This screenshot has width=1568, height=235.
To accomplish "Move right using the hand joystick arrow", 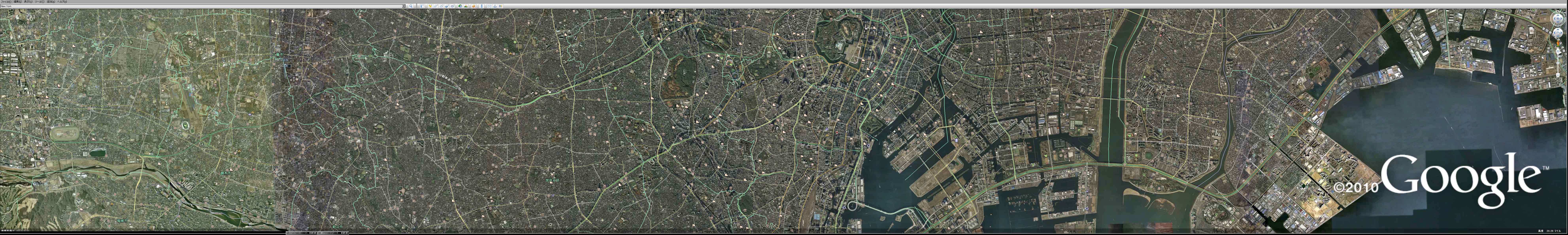I will (1561, 33).
